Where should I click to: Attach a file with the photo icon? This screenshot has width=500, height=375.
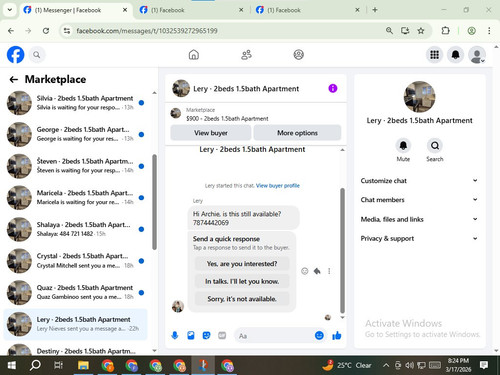point(191,335)
